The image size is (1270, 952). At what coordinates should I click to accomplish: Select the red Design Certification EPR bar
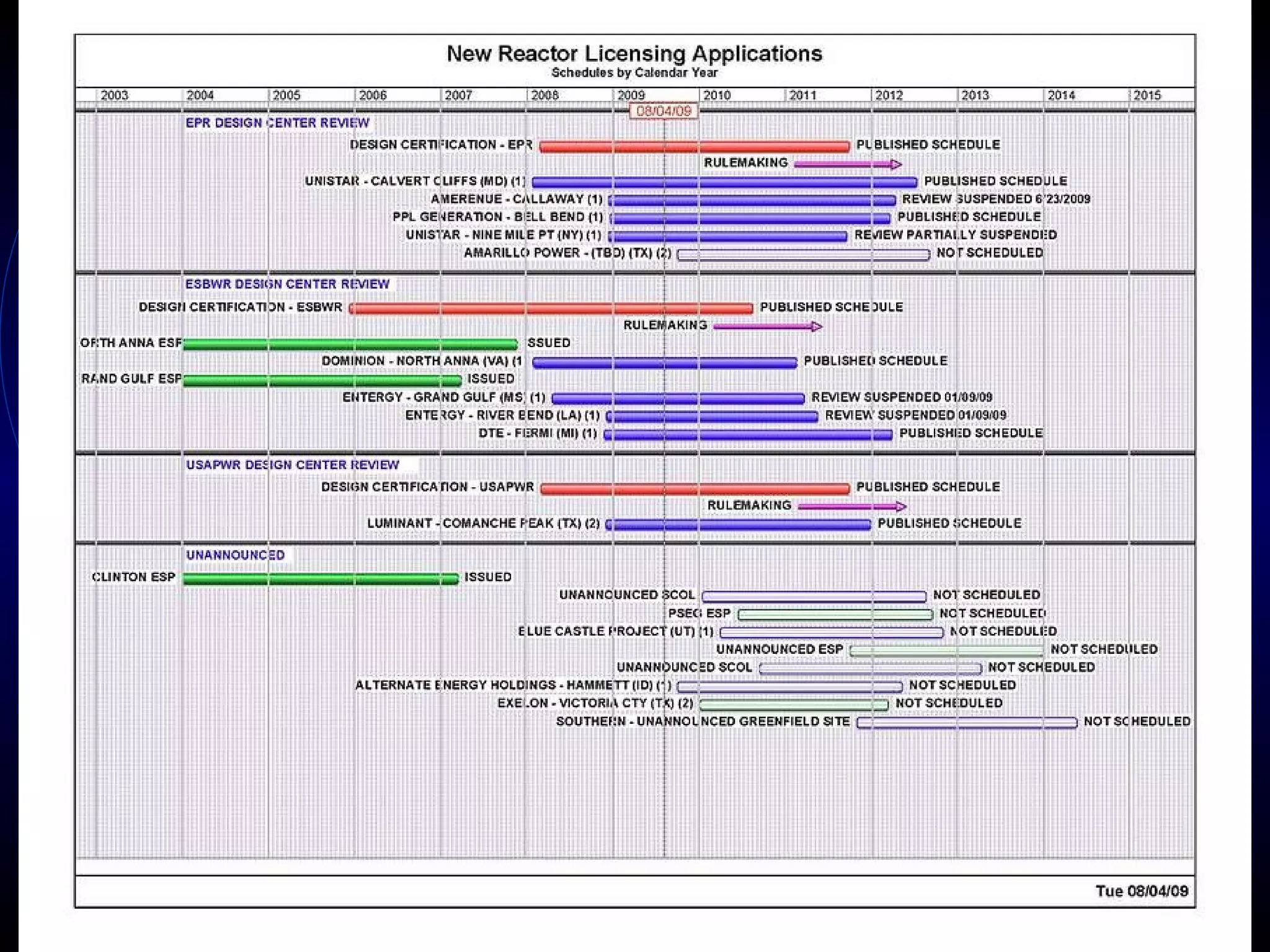pos(693,146)
